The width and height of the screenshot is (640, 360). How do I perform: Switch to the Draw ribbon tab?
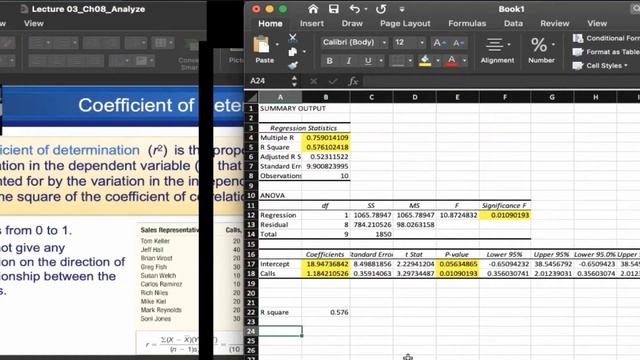[352, 24]
